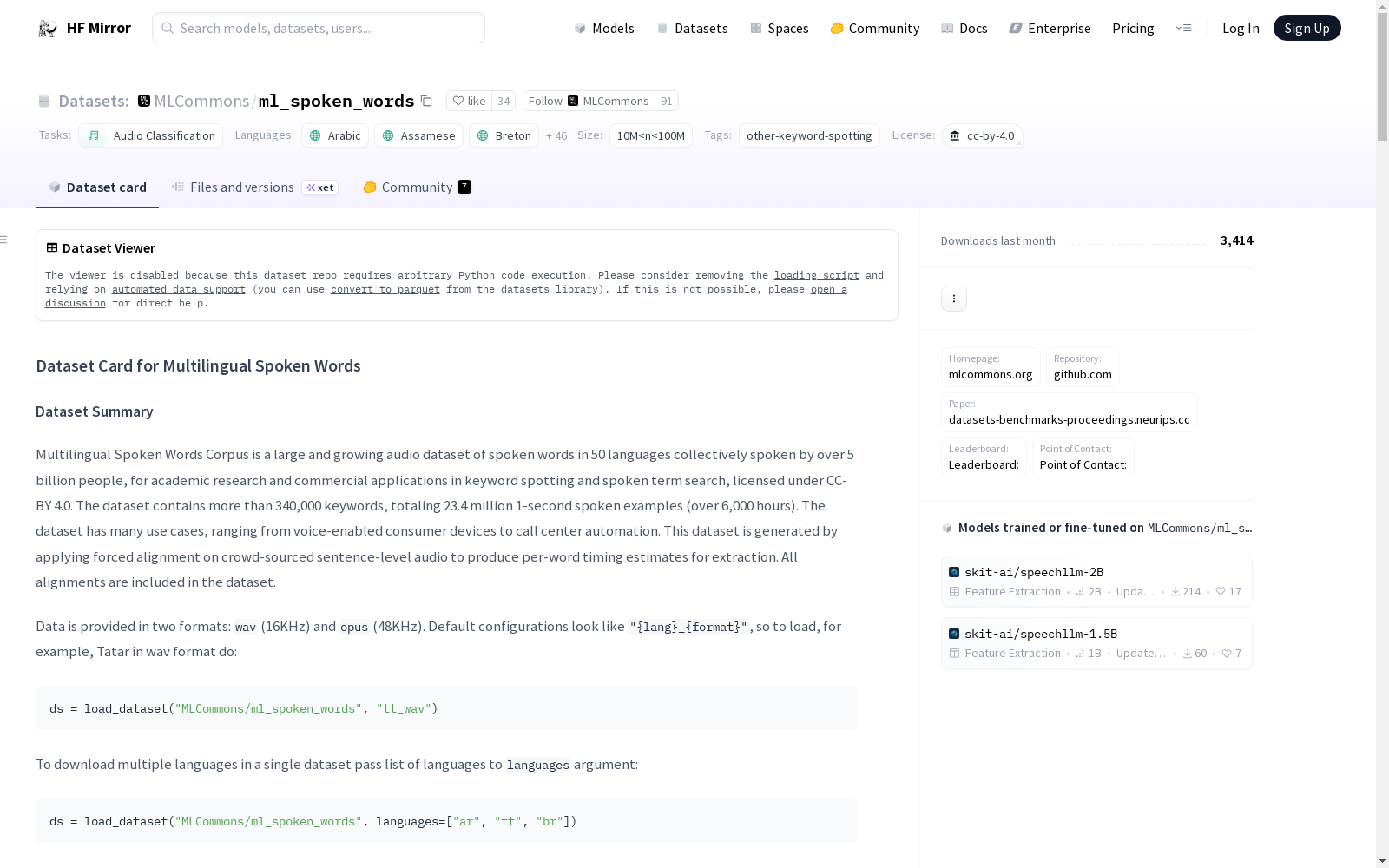Image resolution: width=1389 pixels, height=868 pixels.
Task: Click the heart like icon
Action: tap(458, 101)
